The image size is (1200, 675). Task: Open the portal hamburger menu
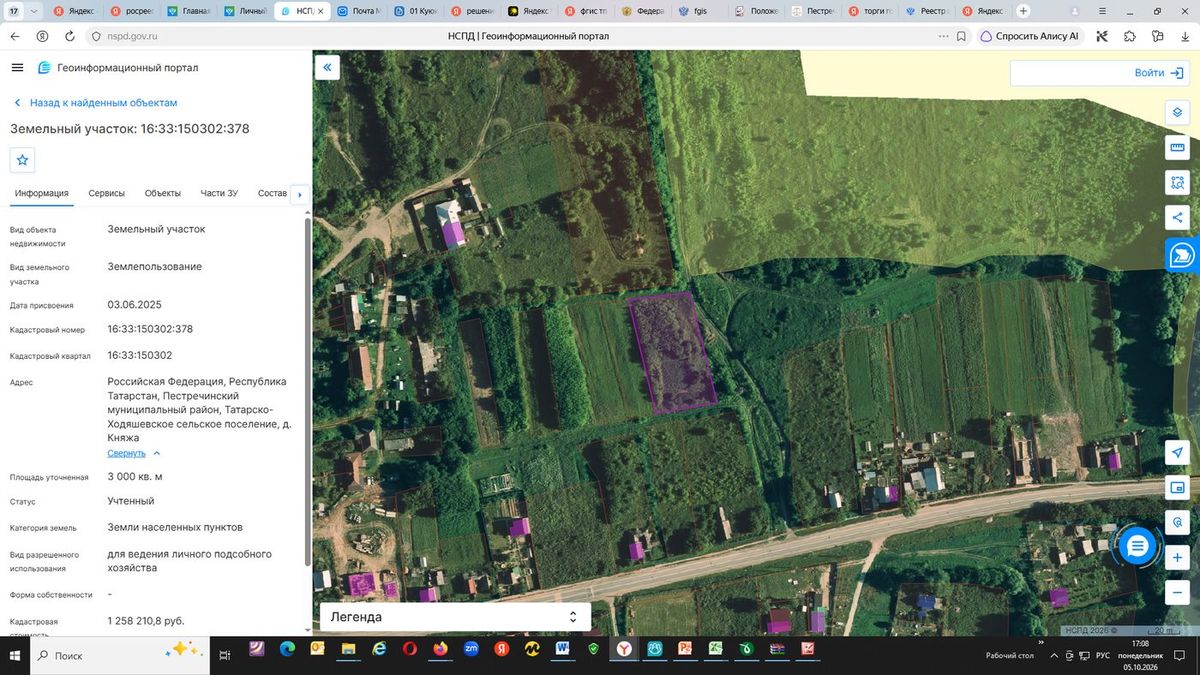(x=17, y=67)
